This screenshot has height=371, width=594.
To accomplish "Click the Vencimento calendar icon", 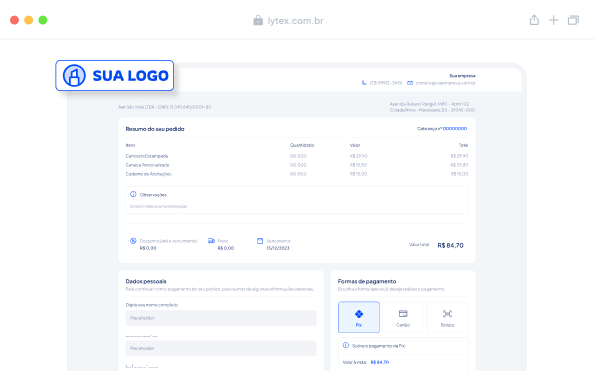I will click(260, 241).
